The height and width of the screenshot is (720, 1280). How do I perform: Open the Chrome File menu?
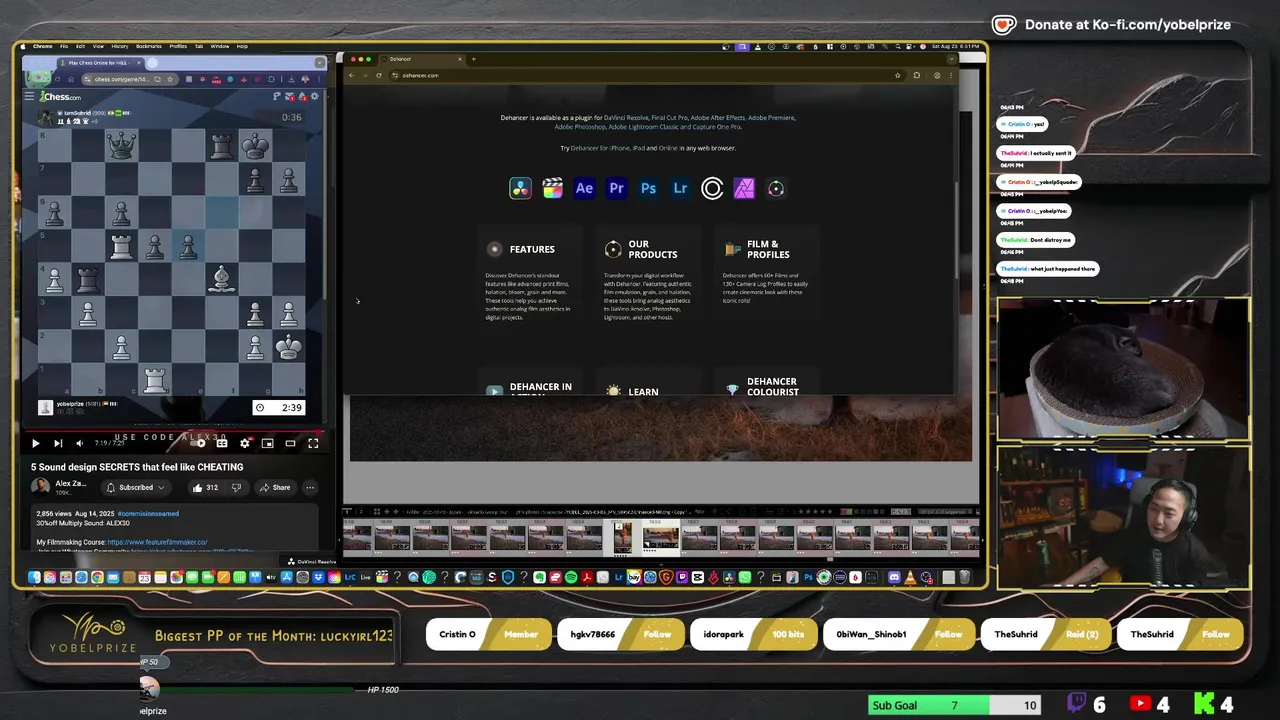point(63,46)
